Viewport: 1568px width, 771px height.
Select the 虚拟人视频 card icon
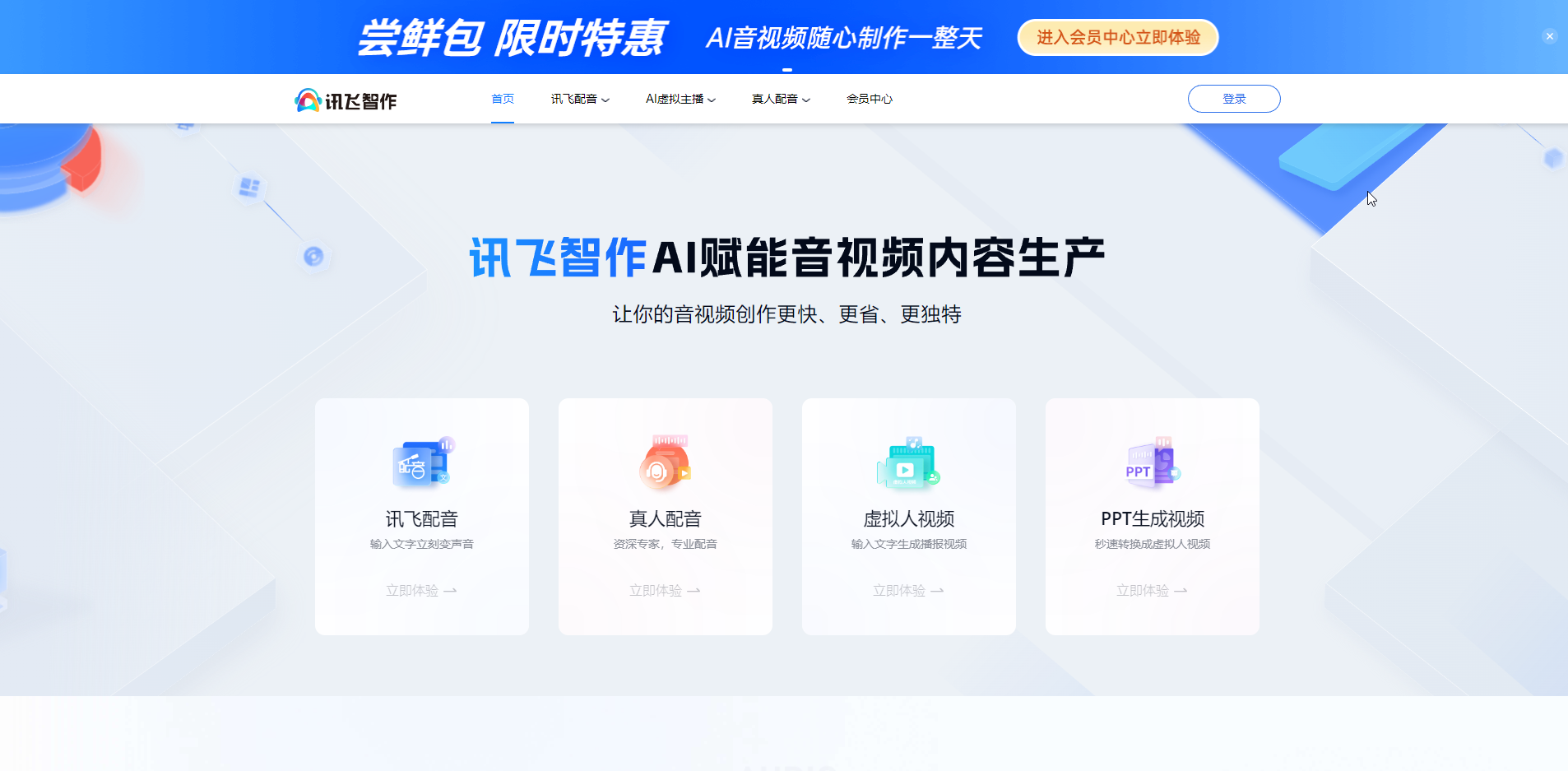point(908,463)
